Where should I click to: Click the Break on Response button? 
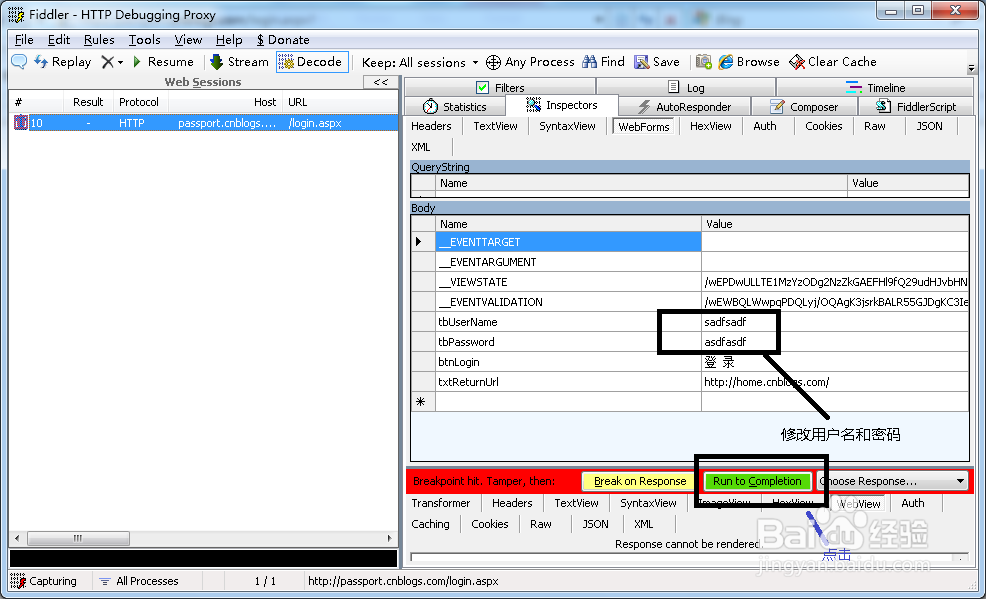640,481
